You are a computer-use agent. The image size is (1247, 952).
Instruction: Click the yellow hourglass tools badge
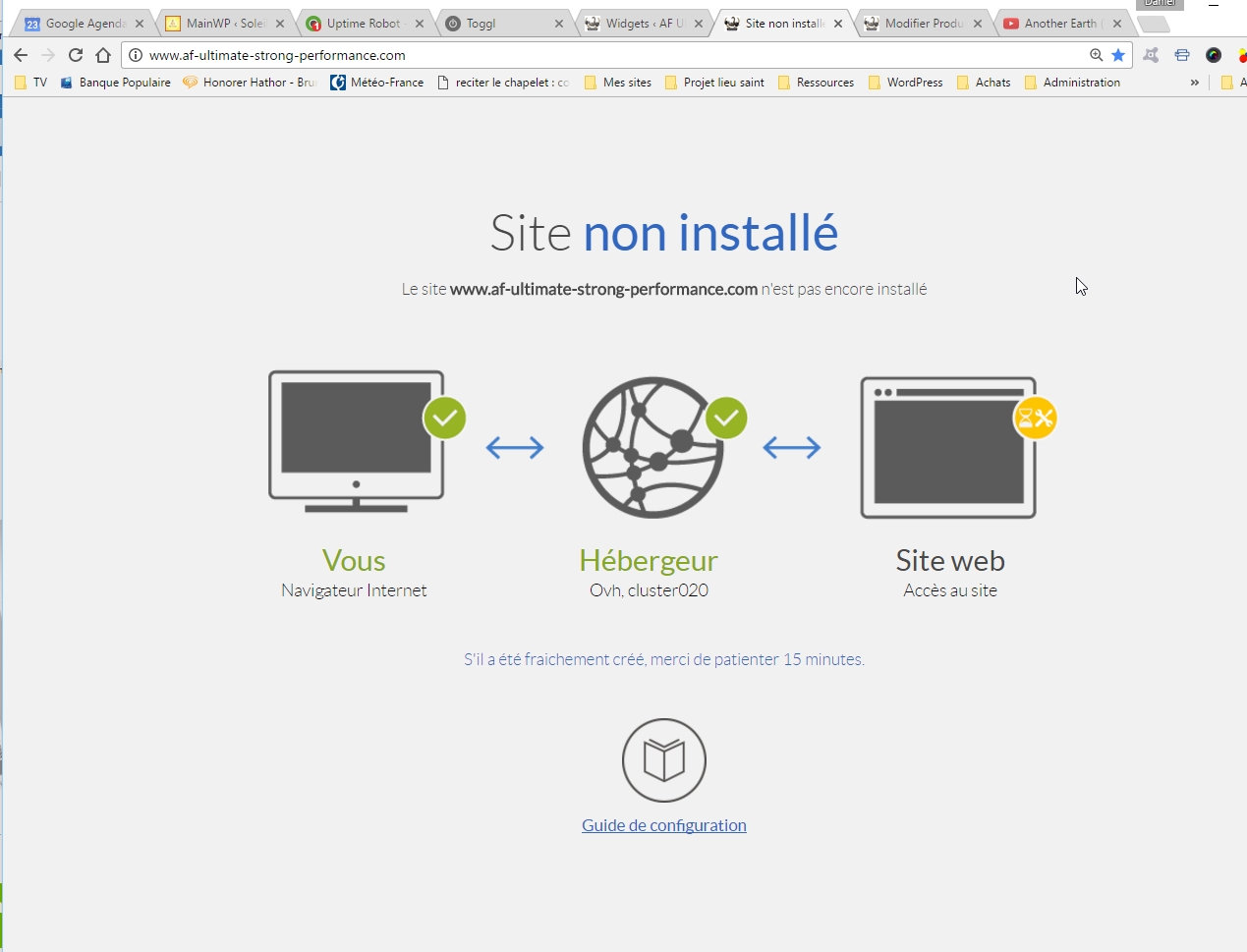tap(1035, 419)
